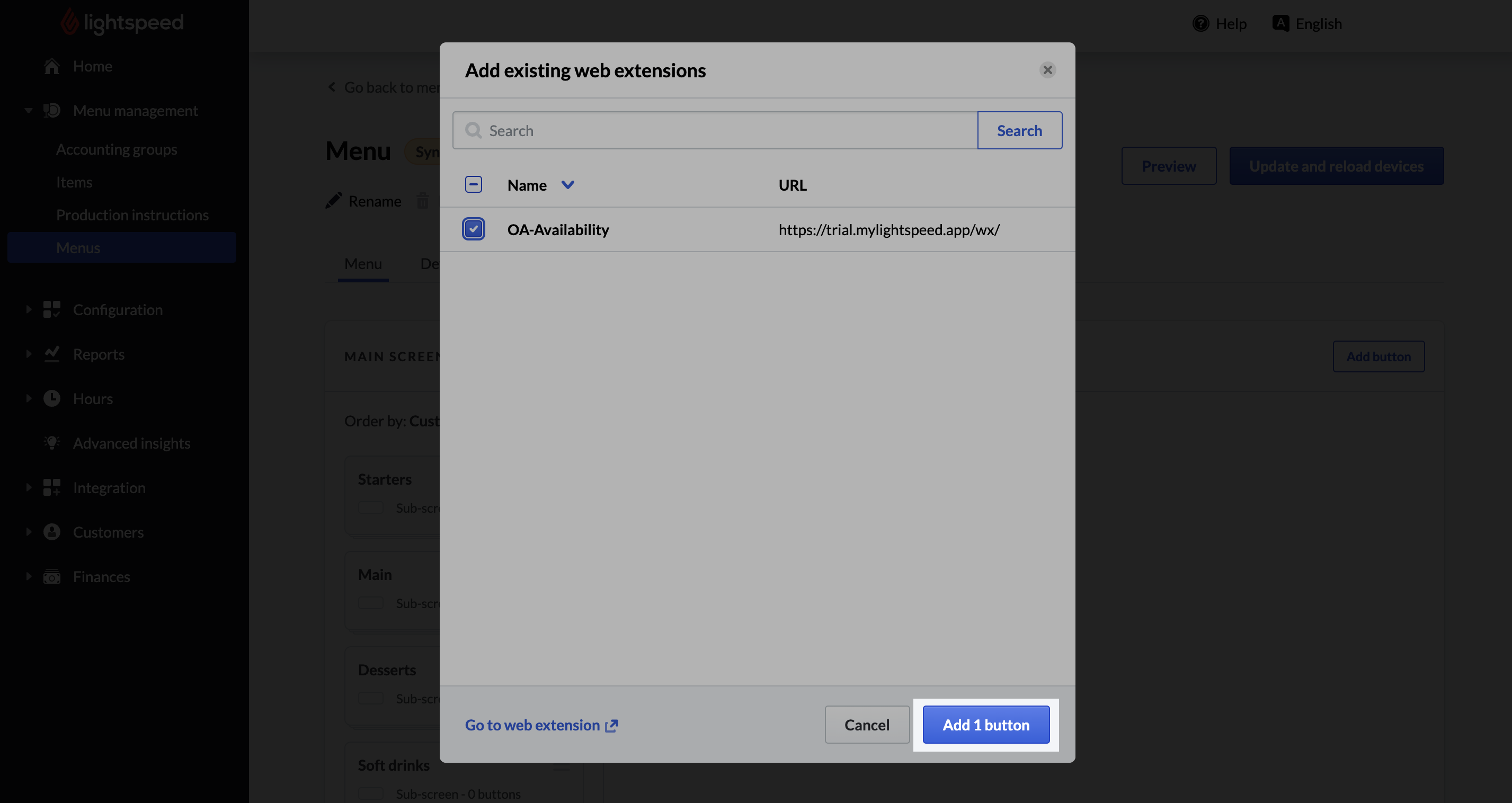Open Accounting groups in sidebar

point(116,149)
